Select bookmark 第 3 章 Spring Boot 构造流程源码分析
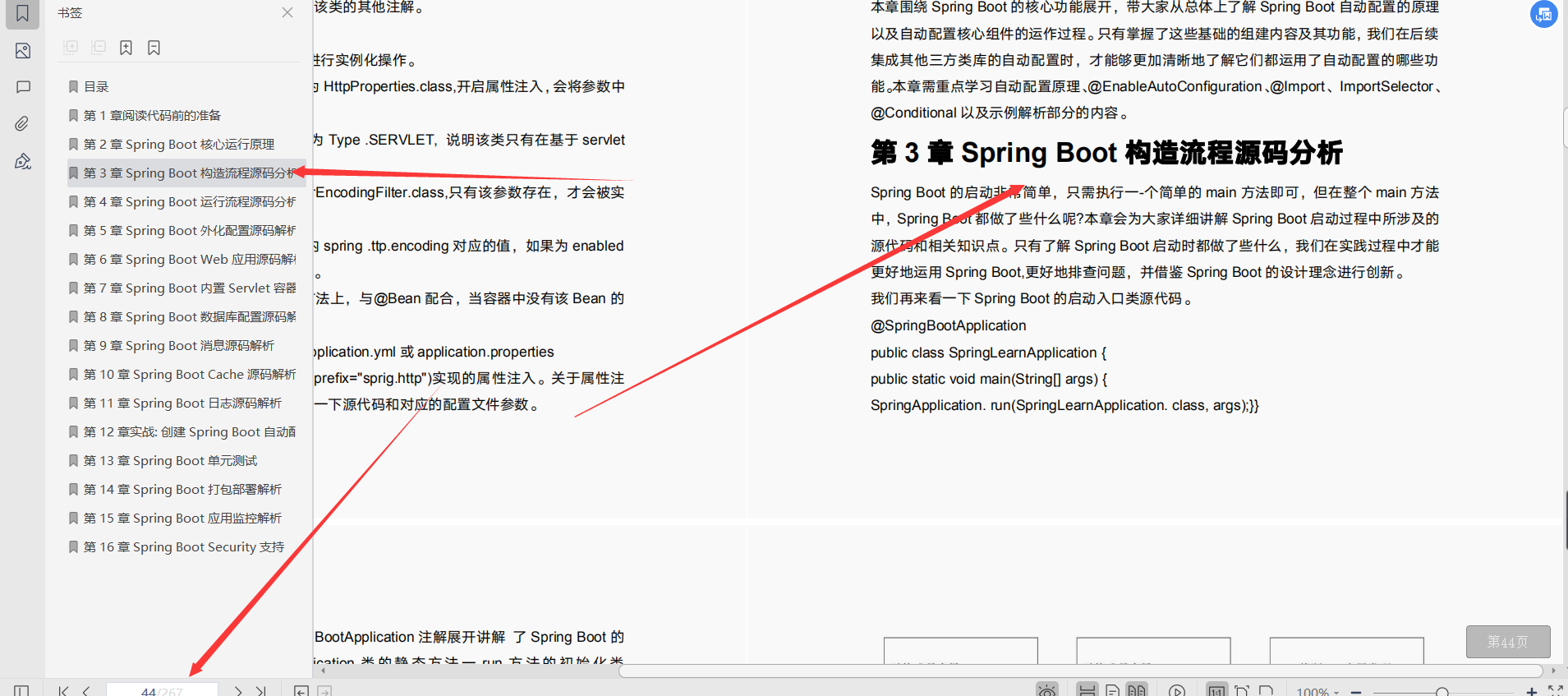The image size is (1568, 696). tap(187, 173)
